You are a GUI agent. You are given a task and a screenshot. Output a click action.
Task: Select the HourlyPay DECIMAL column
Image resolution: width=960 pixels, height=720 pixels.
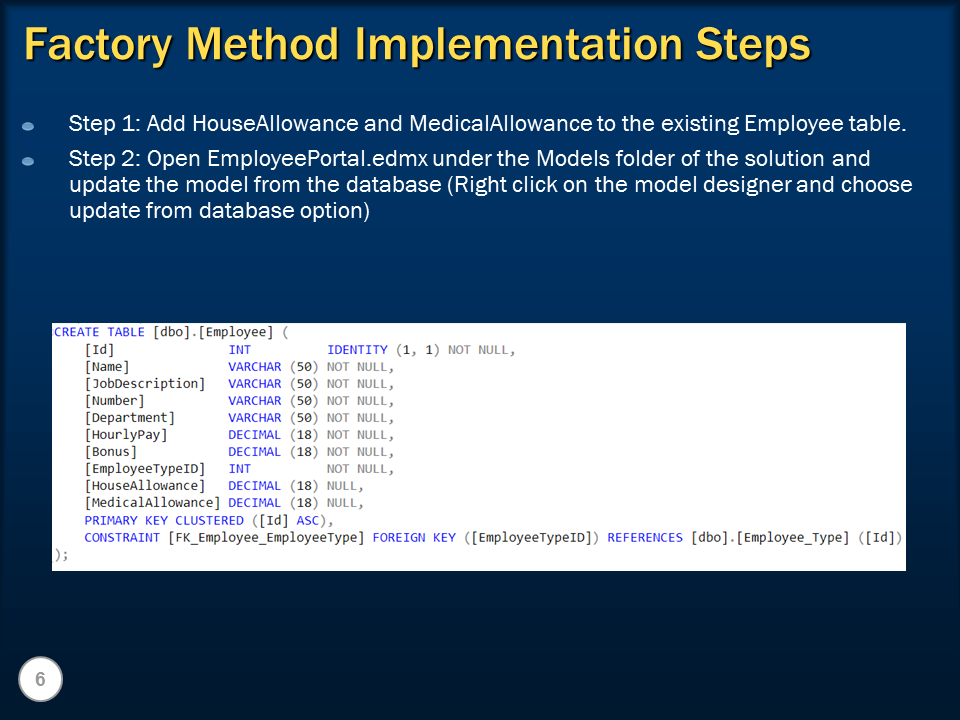coord(190,434)
